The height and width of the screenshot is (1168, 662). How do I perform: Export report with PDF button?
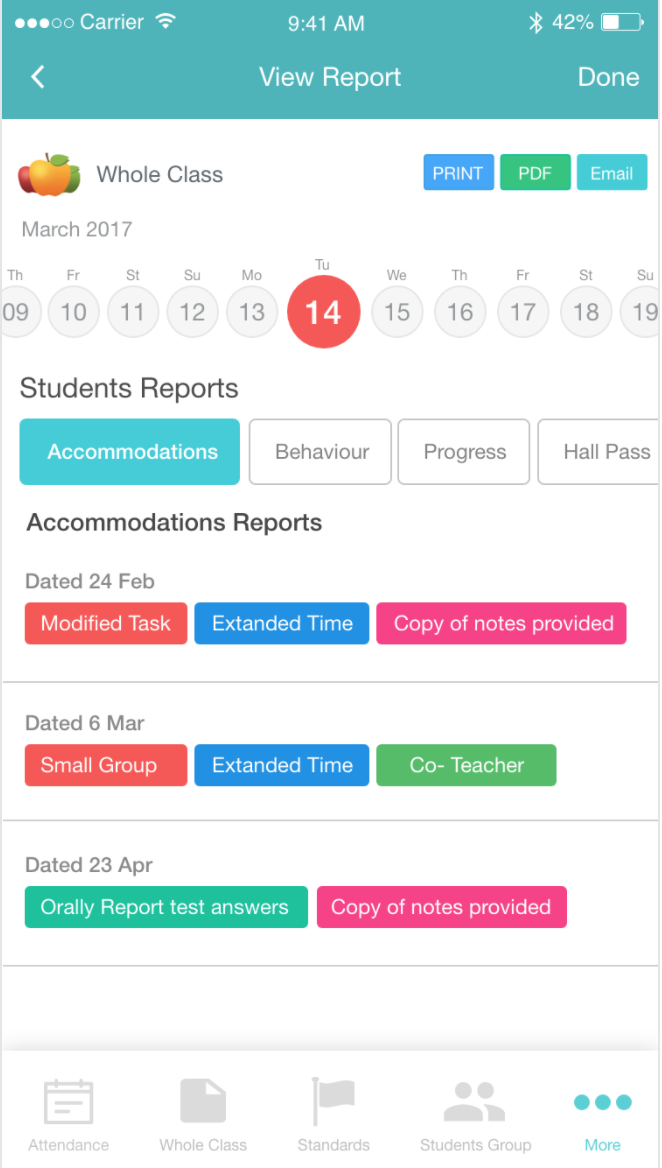click(535, 173)
